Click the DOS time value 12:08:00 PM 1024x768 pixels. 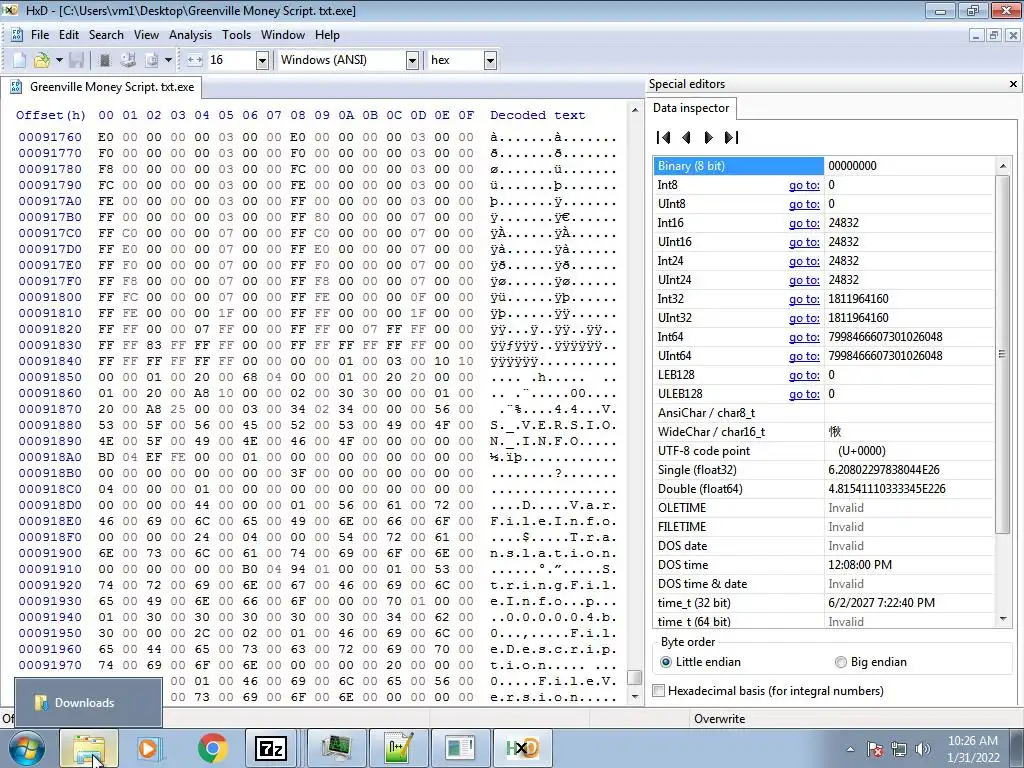pyautogui.click(x=859, y=565)
